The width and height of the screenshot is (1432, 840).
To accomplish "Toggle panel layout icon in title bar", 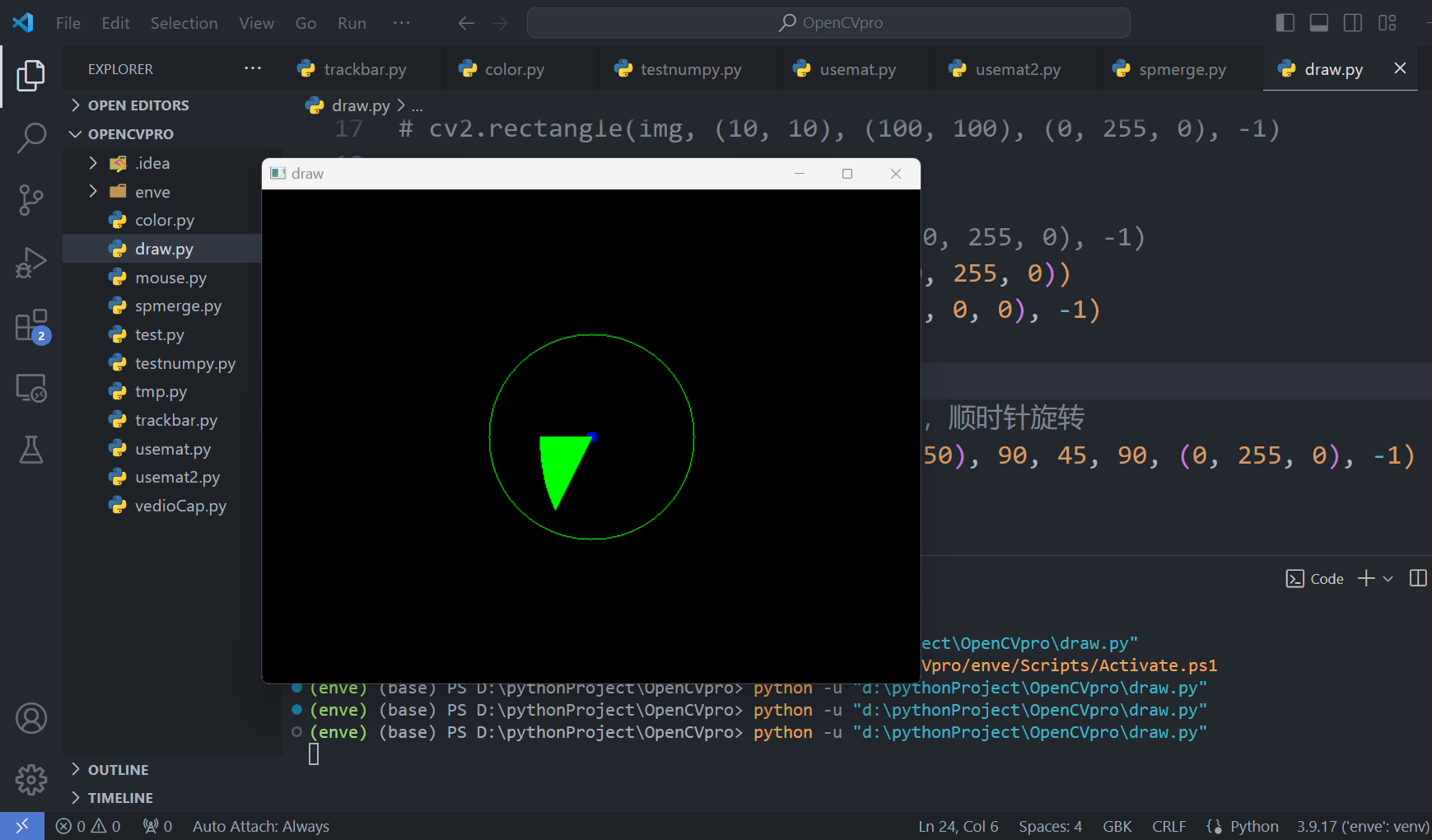I will [x=1318, y=23].
